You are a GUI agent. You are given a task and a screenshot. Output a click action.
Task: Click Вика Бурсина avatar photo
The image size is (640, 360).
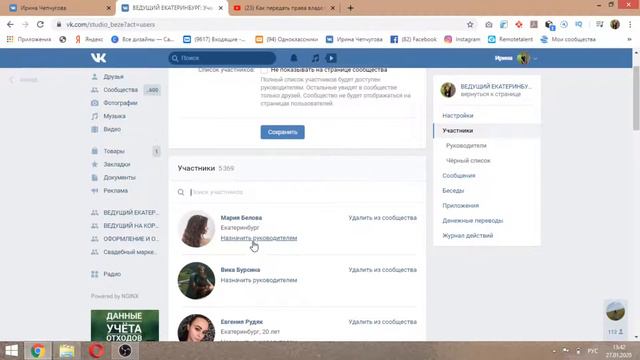coord(196,281)
